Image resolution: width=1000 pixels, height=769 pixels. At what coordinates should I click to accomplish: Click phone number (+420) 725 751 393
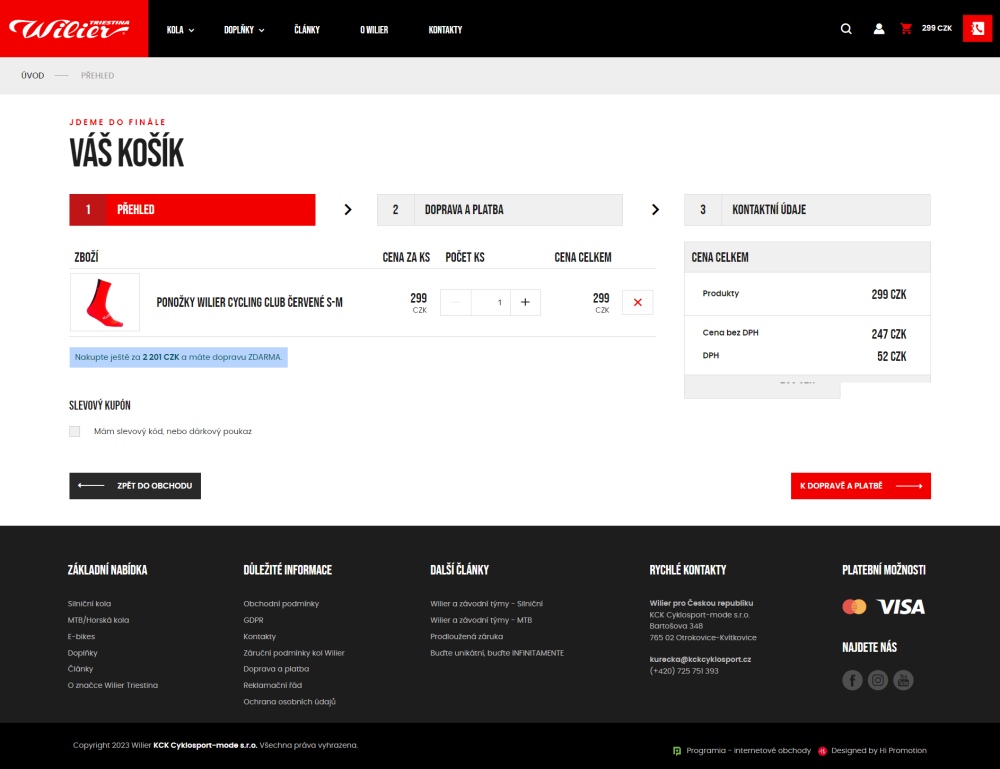point(684,671)
